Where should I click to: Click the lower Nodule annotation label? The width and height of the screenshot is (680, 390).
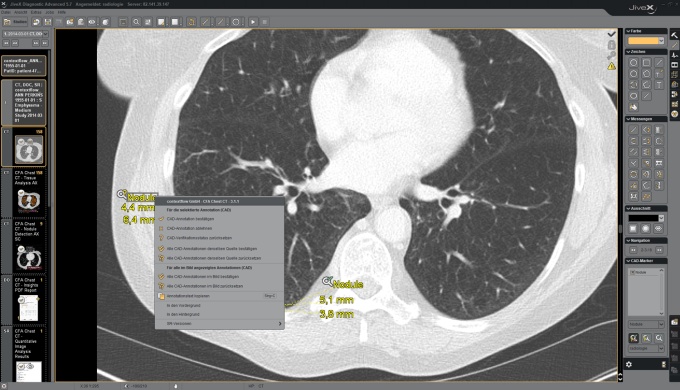347,284
